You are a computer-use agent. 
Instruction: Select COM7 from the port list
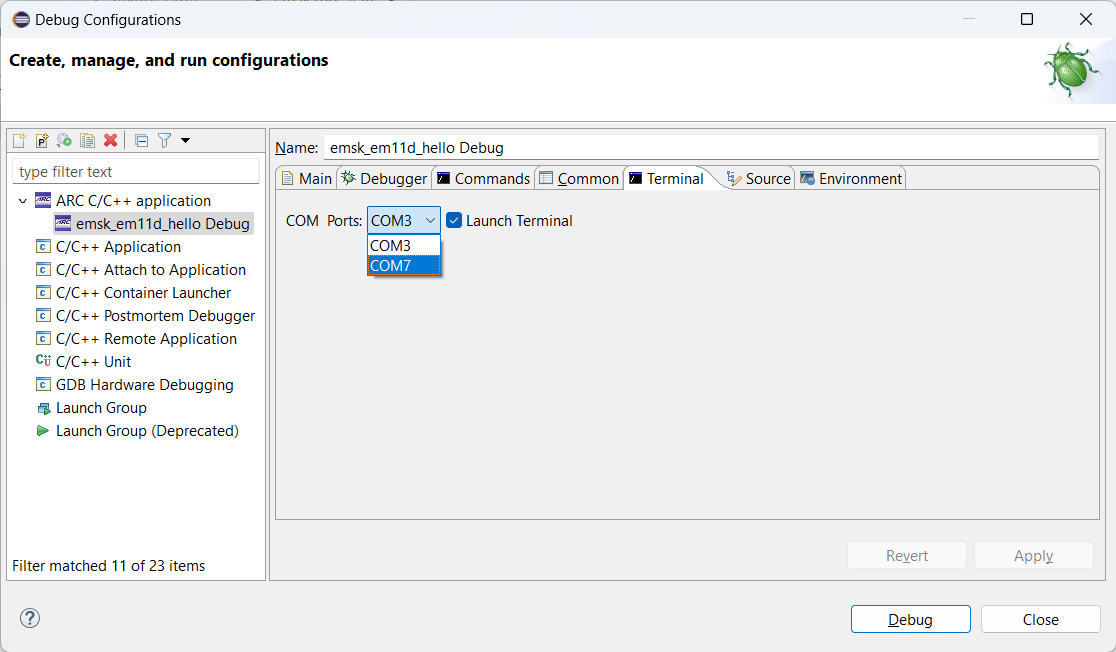[x=403, y=265]
